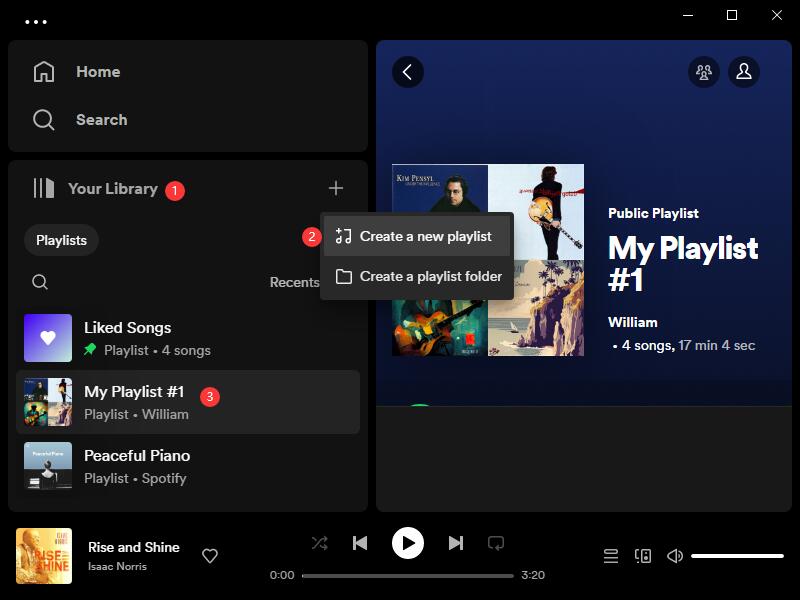
Task: Open Connect to a device
Action: [643, 556]
